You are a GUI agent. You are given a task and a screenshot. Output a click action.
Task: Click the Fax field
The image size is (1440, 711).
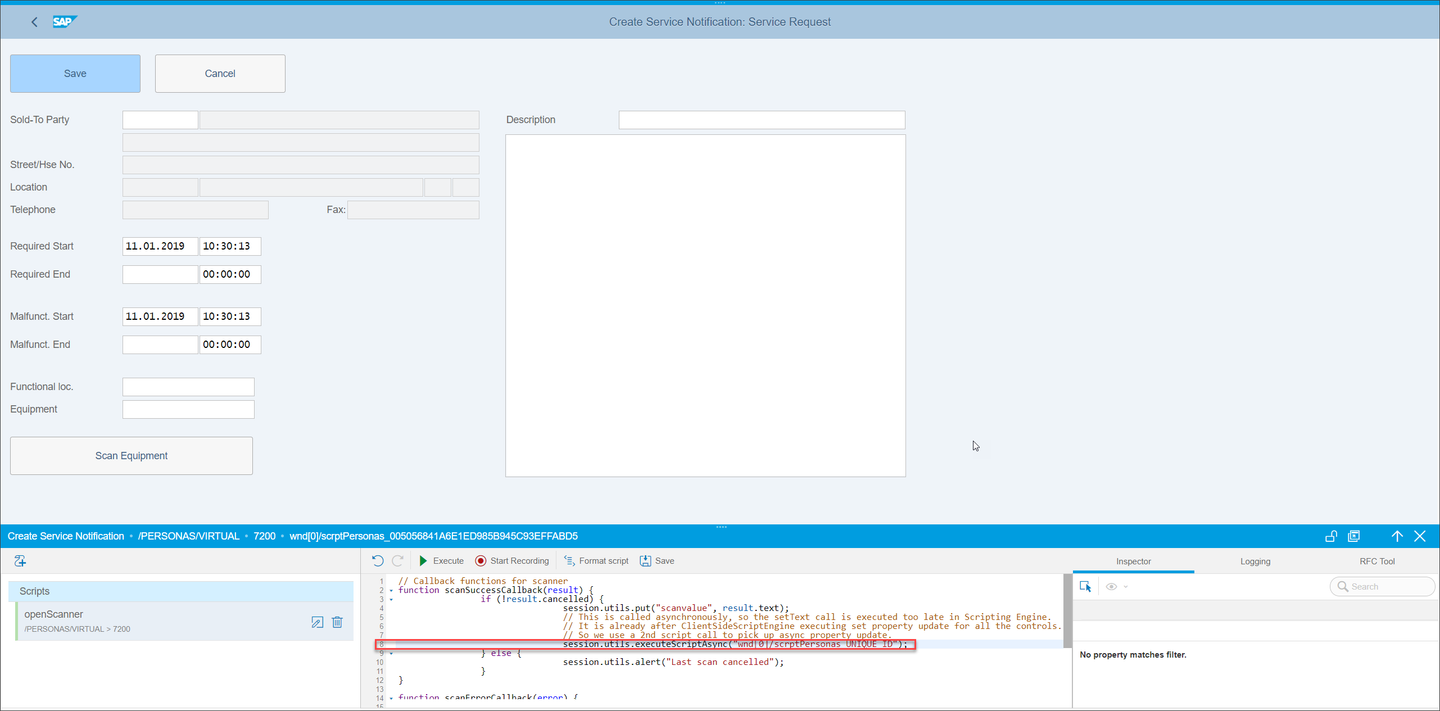tap(413, 210)
